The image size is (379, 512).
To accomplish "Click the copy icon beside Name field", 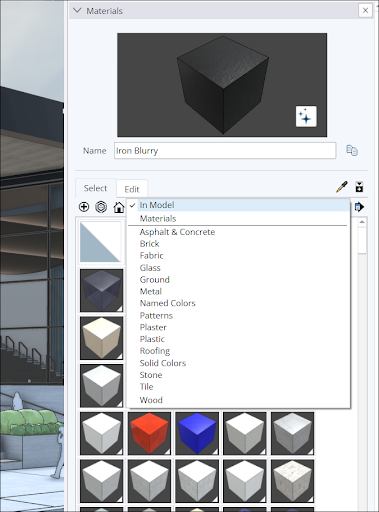I will coord(352,150).
